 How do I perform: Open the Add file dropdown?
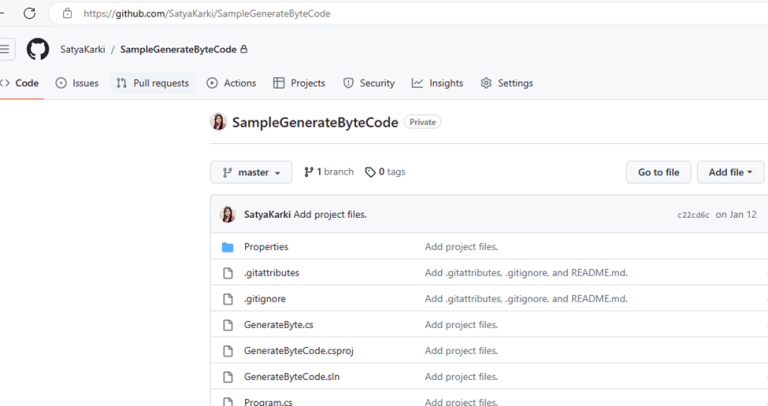730,172
